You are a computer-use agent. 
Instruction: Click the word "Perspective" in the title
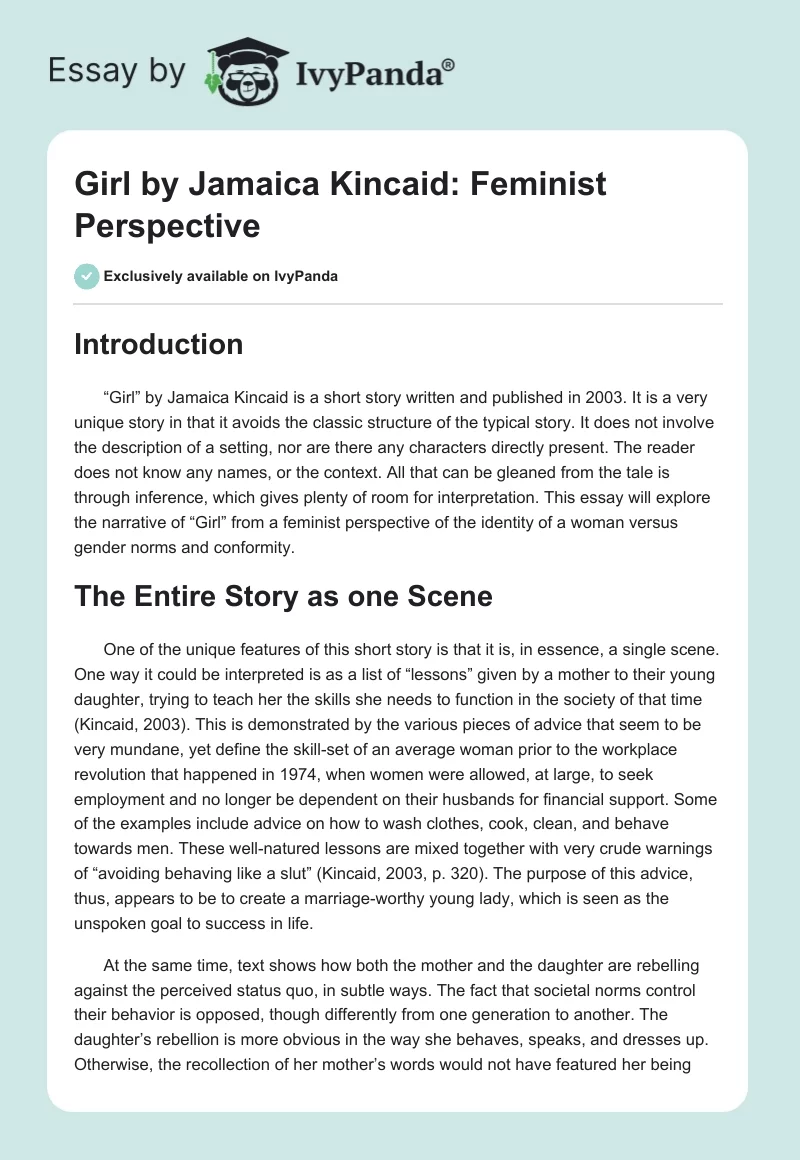167,225
